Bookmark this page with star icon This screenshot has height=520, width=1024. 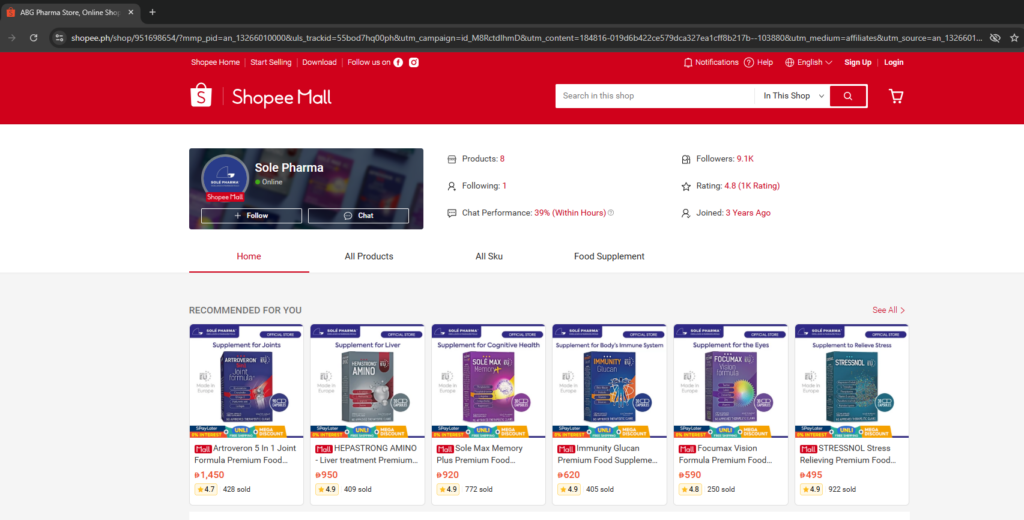(x=1014, y=37)
